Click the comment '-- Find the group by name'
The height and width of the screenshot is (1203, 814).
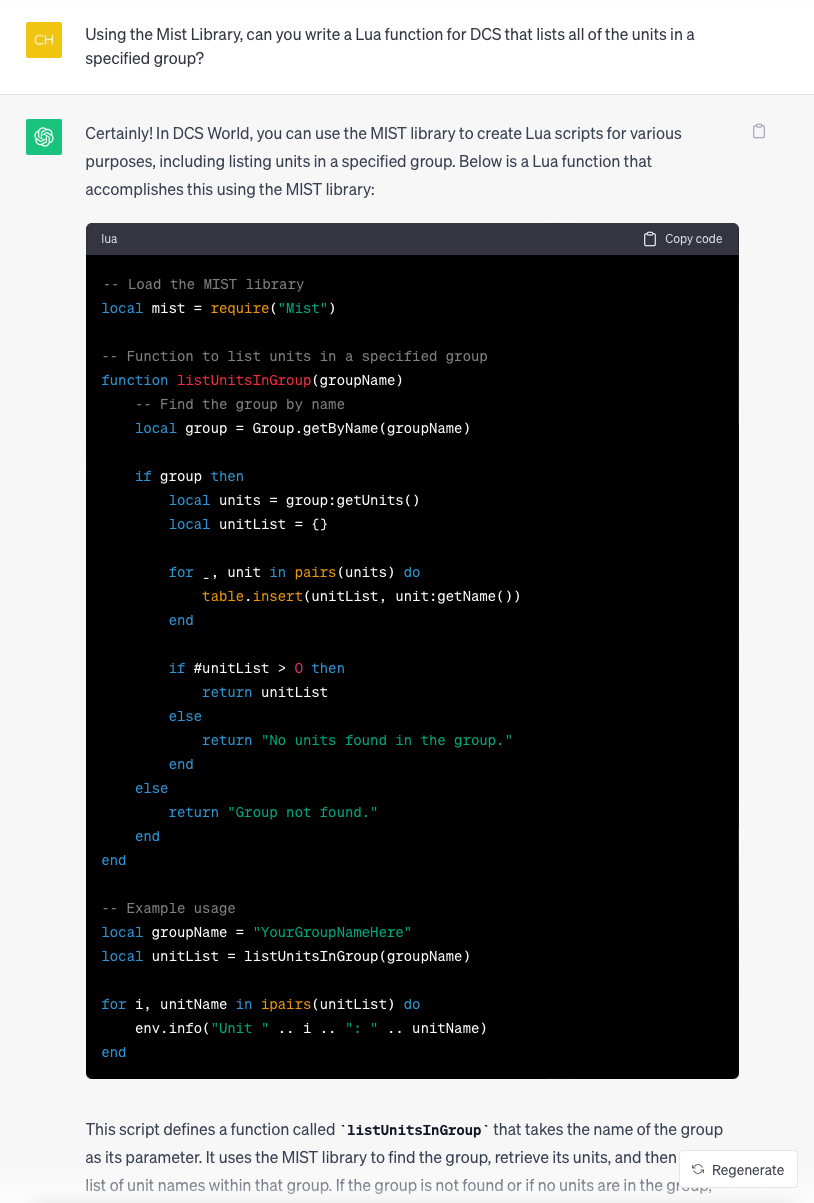tap(240, 404)
